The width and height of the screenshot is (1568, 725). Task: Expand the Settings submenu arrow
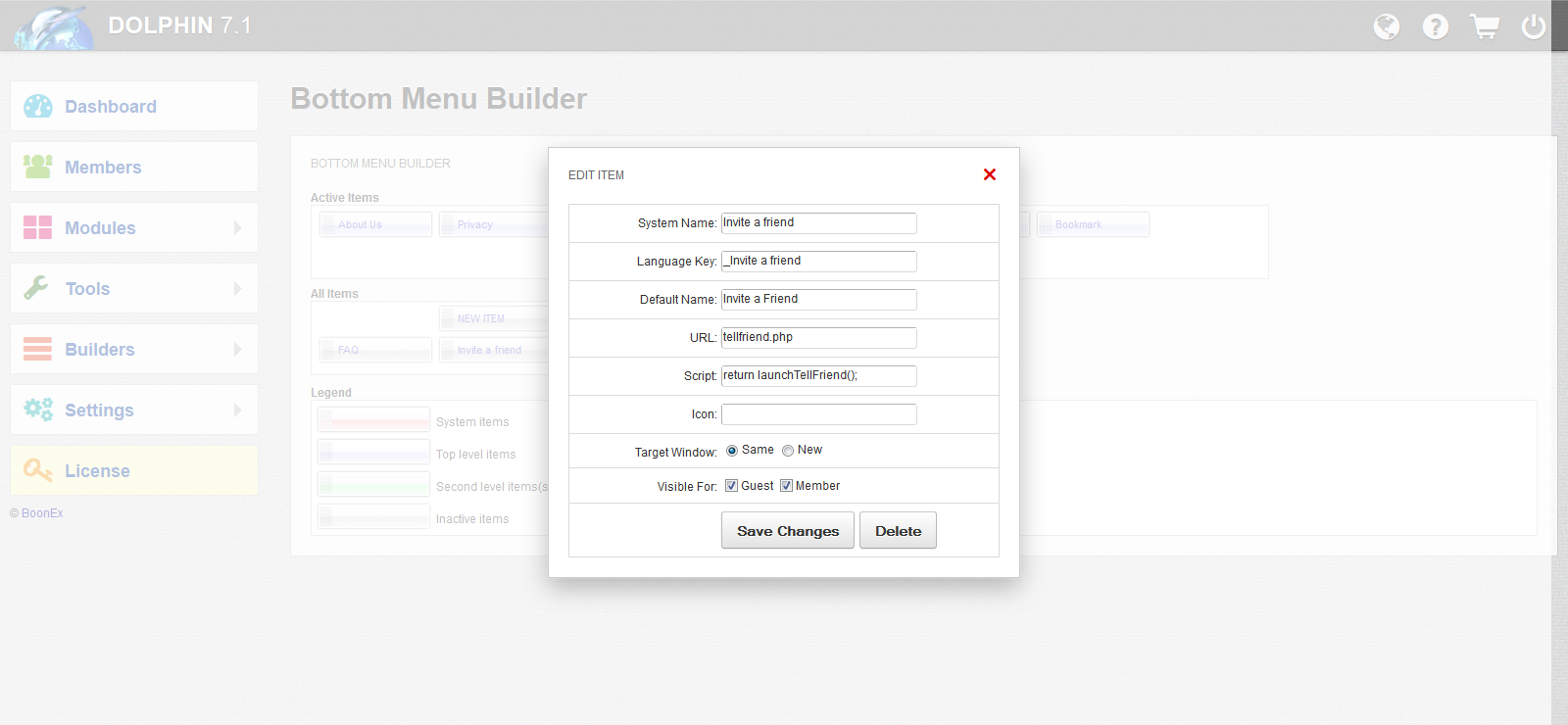[237, 411]
